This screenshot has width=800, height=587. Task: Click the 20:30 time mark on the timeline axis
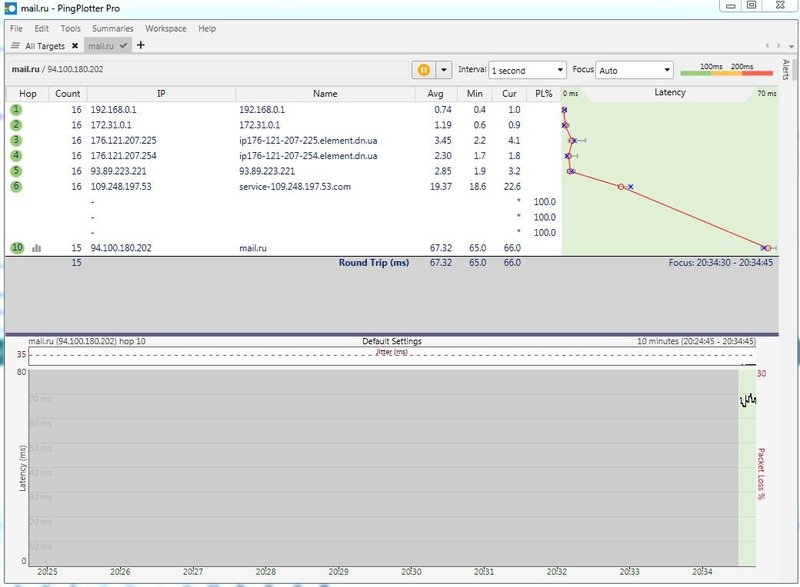(411, 572)
